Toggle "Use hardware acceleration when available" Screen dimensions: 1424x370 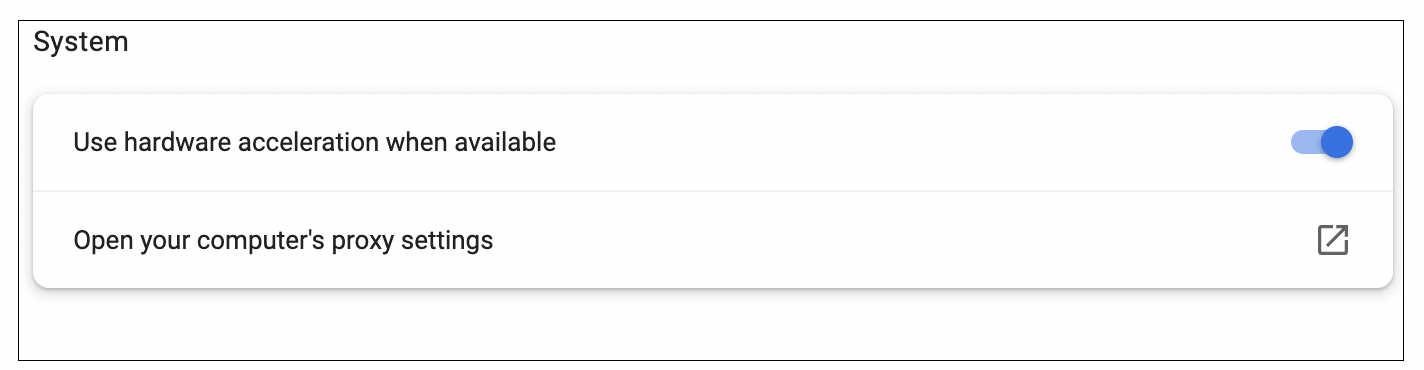pyautogui.click(x=1322, y=142)
